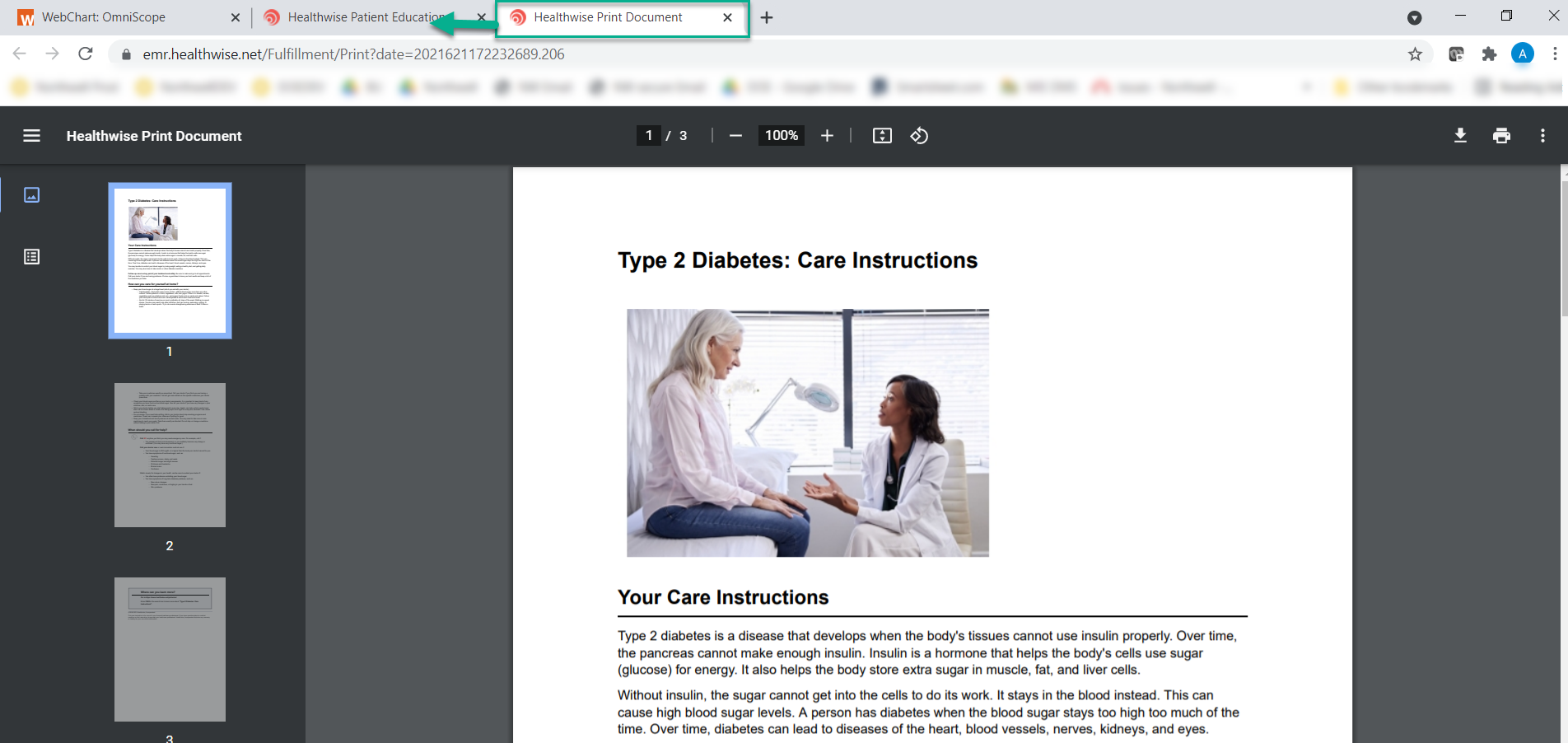Screen dimensions: 1568x743
Task: Toggle the PDF sidebar hamburger menu
Action: click(31, 136)
